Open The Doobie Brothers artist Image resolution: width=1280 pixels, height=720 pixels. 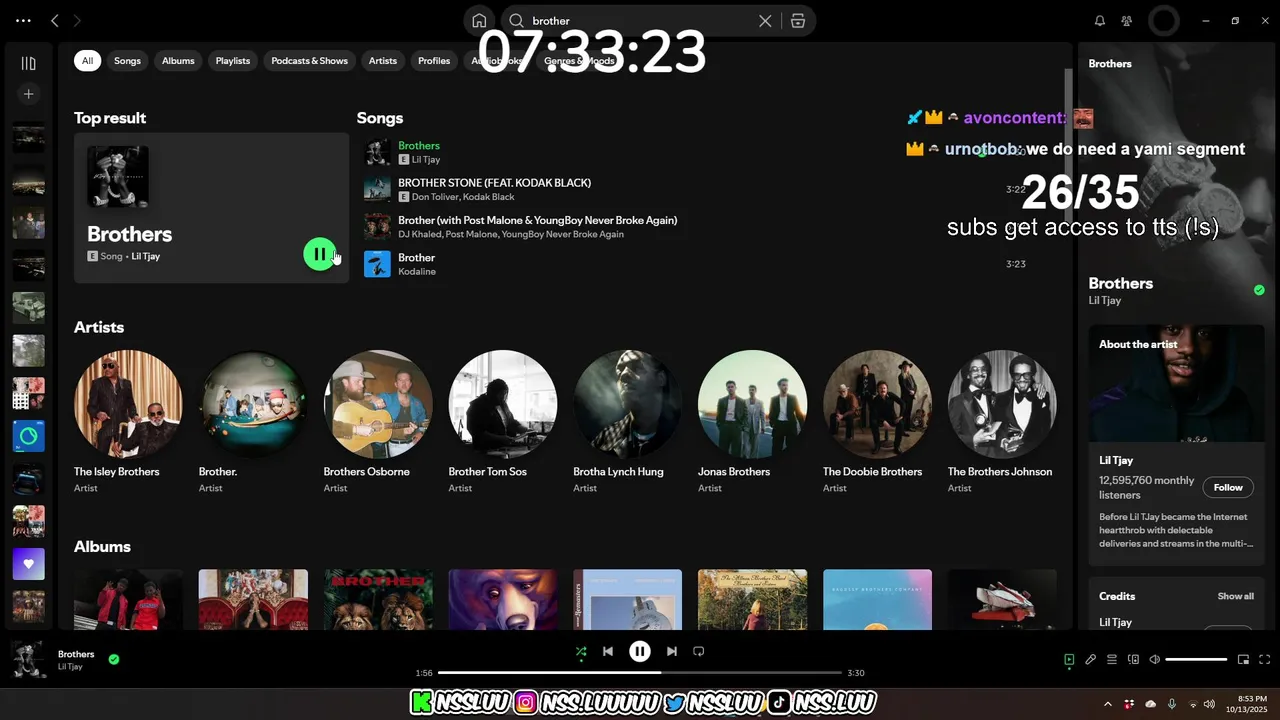tap(877, 421)
